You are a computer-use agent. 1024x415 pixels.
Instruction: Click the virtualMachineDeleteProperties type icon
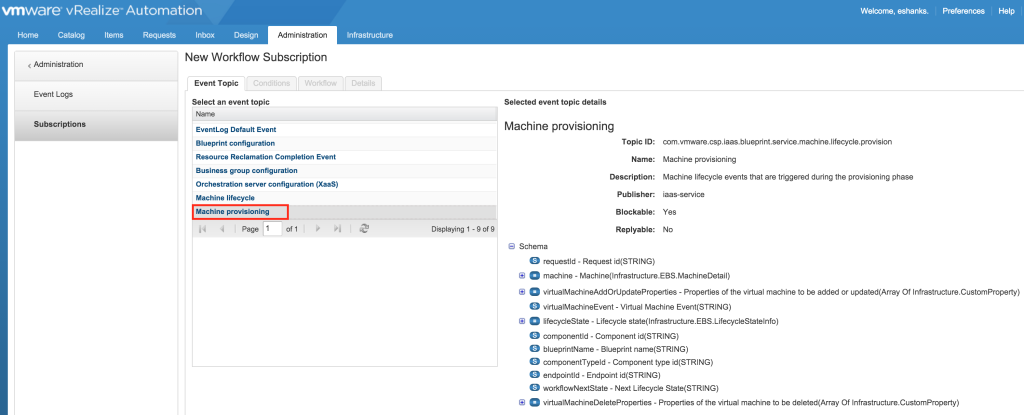(x=534, y=403)
